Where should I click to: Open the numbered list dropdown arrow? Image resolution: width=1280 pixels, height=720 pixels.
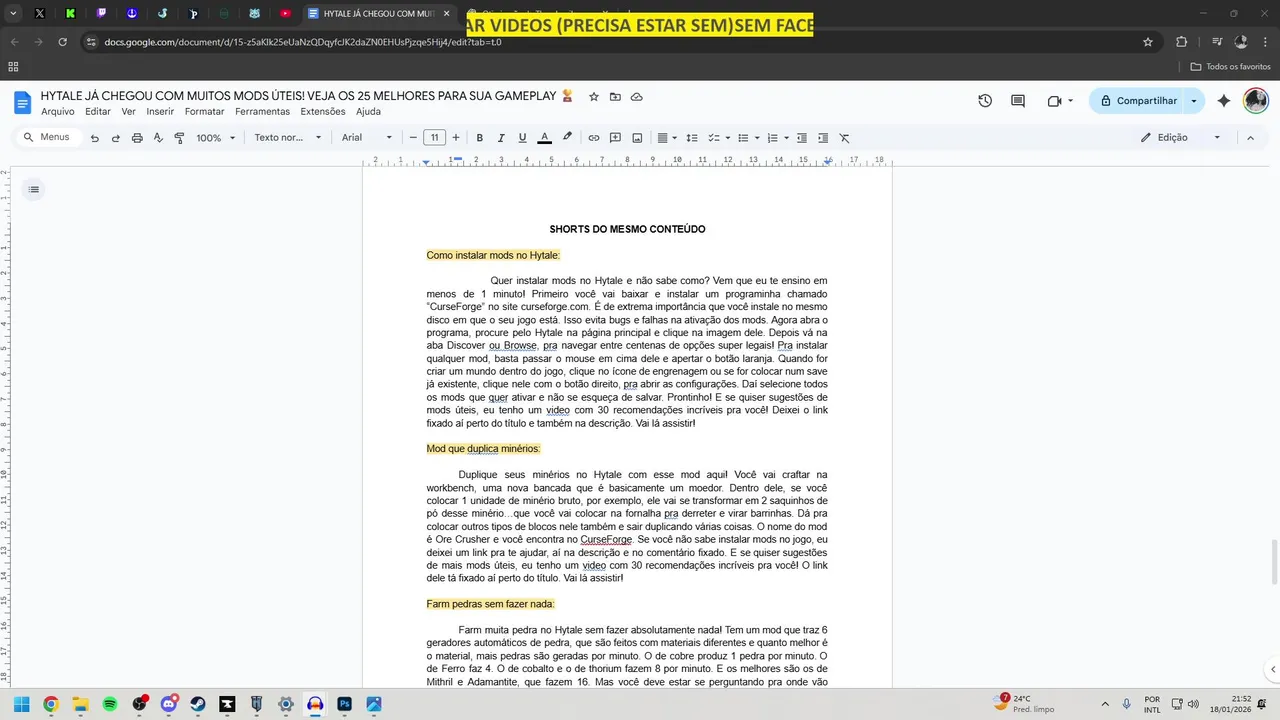pyautogui.click(x=786, y=138)
